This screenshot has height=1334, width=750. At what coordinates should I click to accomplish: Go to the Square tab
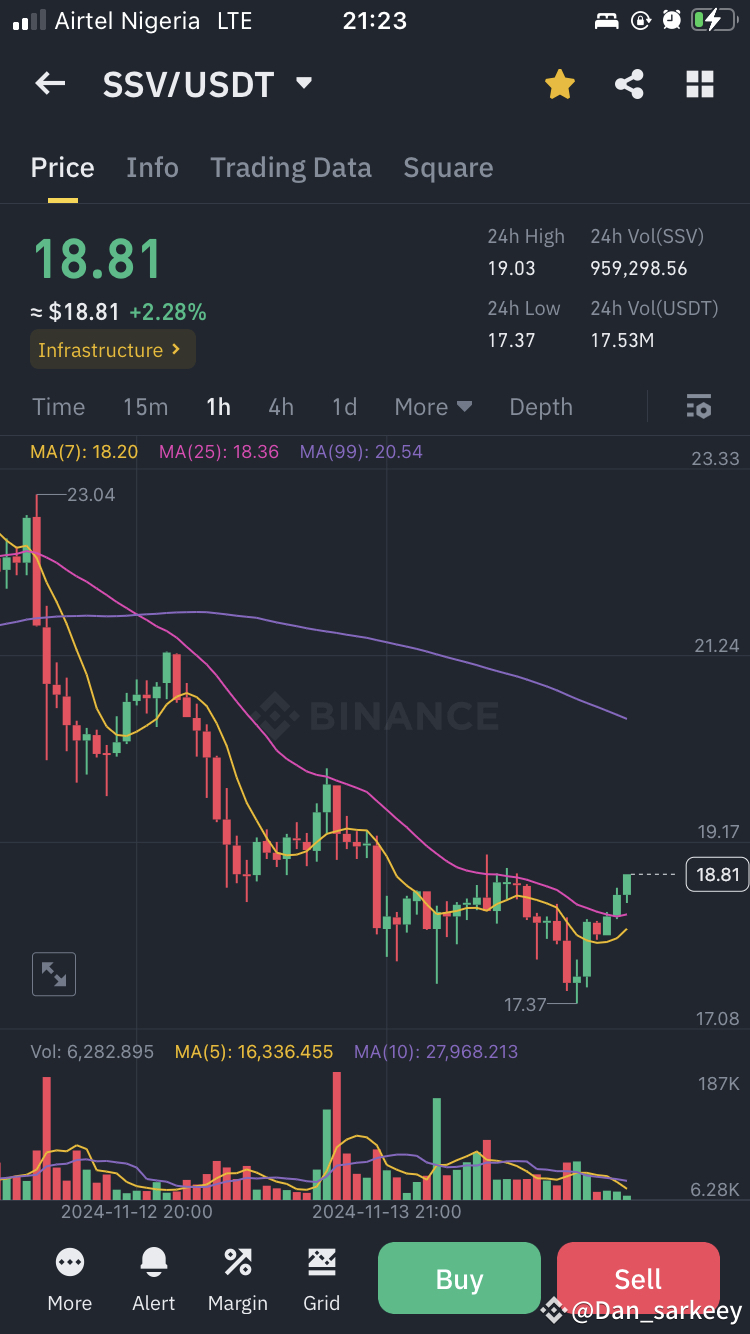(x=448, y=168)
